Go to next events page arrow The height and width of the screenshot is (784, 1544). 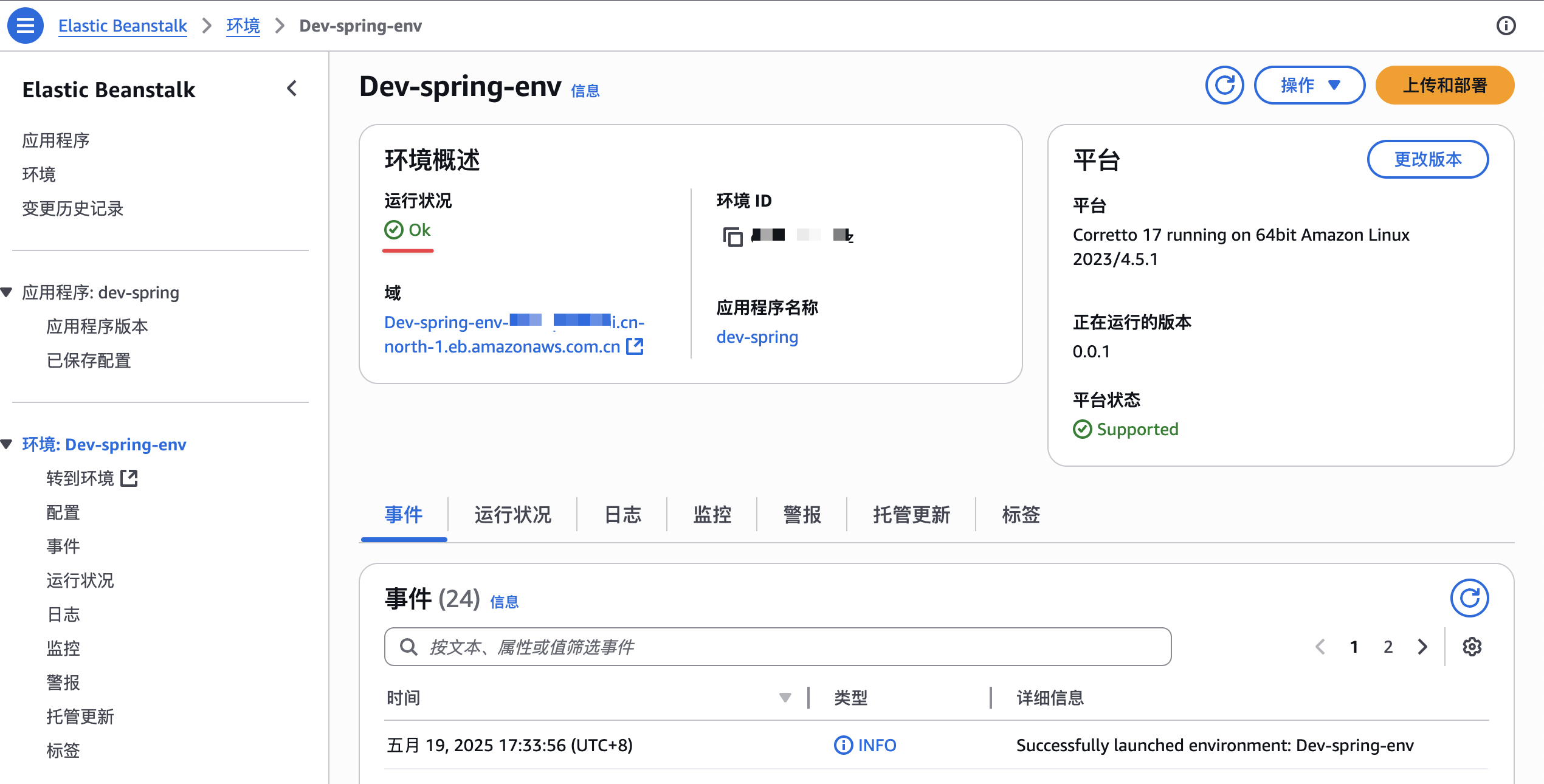(1422, 647)
